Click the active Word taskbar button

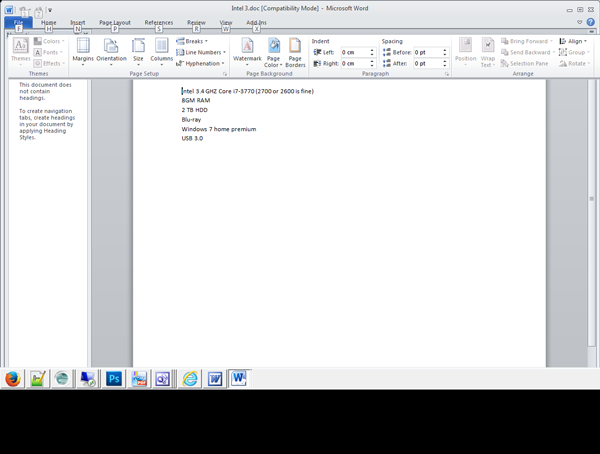click(x=240, y=379)
